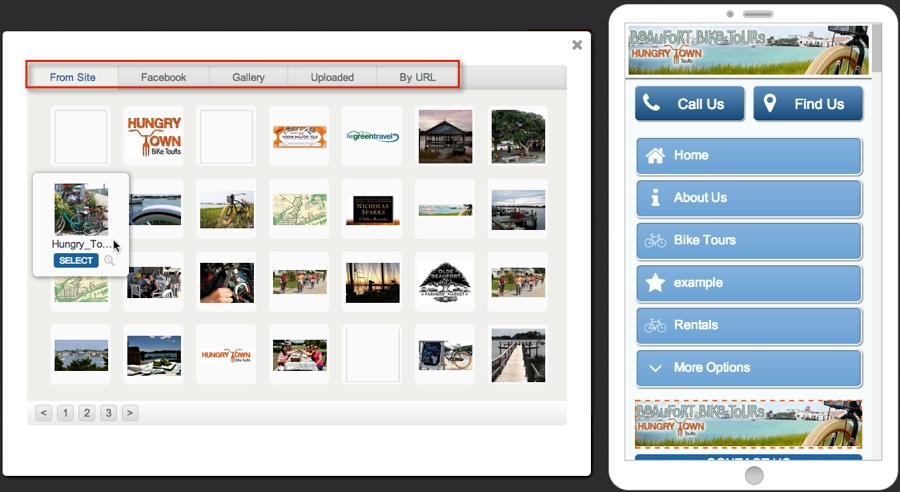Select the bike repair hands thumbnail
This screenshot has width=900, height=492.
click(227, 282)
